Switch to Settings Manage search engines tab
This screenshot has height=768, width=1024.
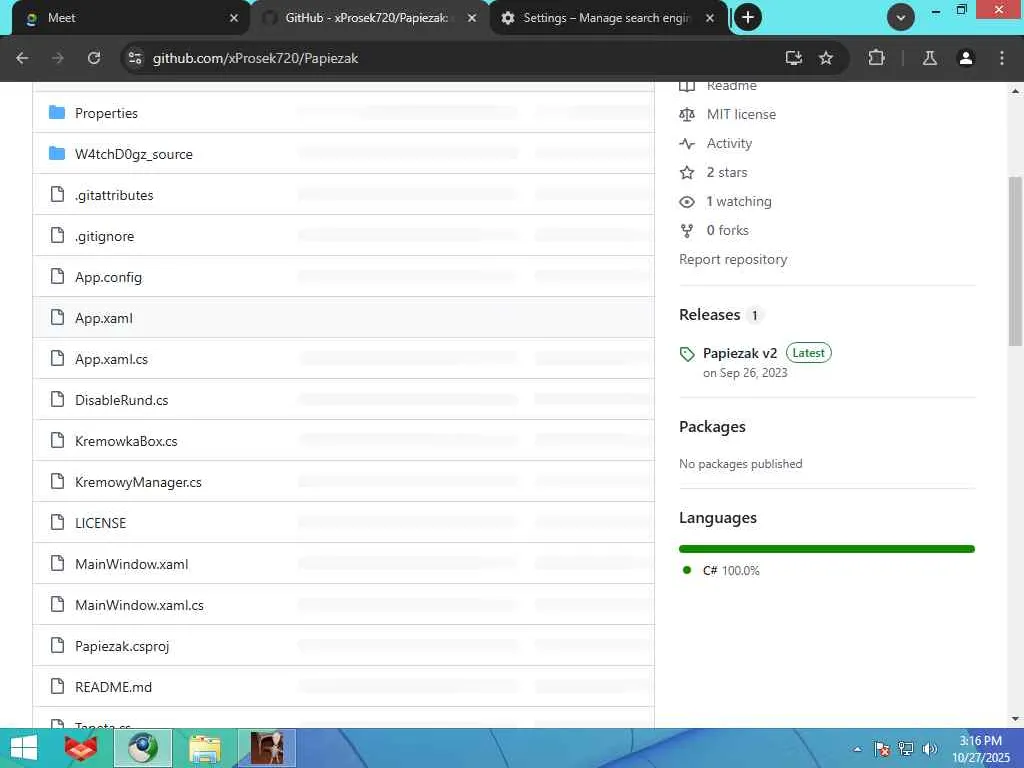pyautogui.click(x=608, y=18)
